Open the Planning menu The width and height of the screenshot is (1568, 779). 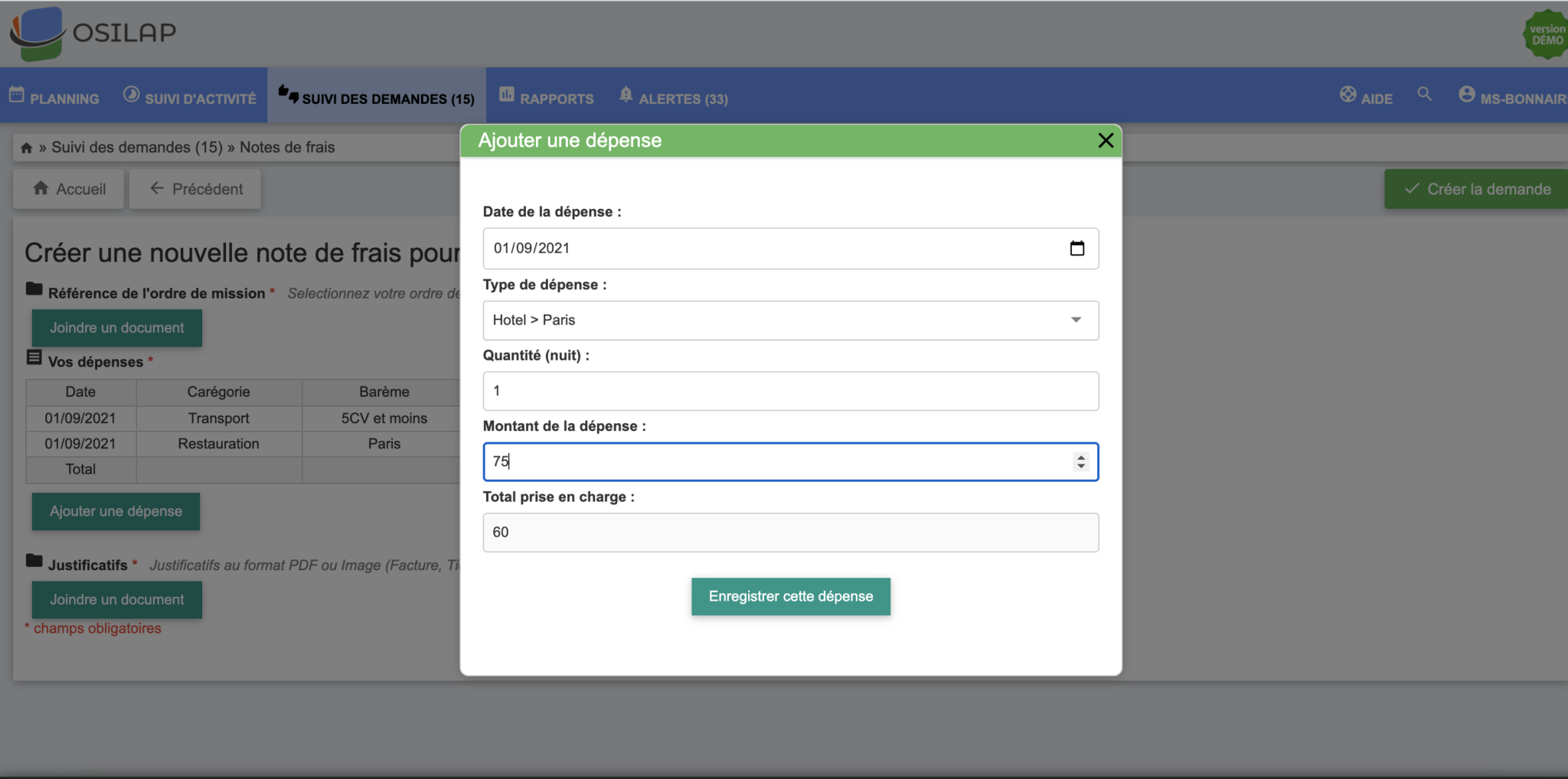(54, 96)
